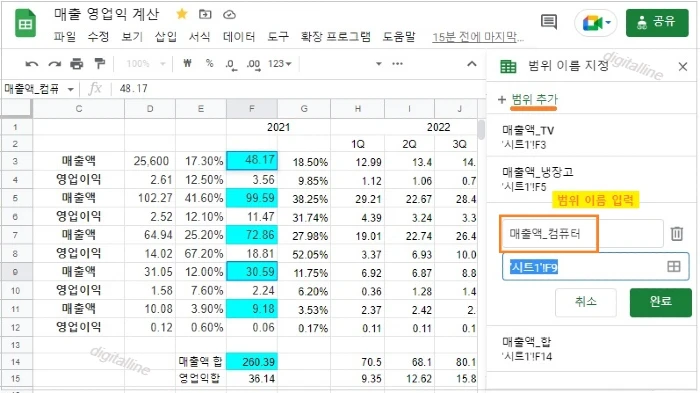
Task: Click the document title 매출 영업익 계산
Action: click(x=106, y=14)
